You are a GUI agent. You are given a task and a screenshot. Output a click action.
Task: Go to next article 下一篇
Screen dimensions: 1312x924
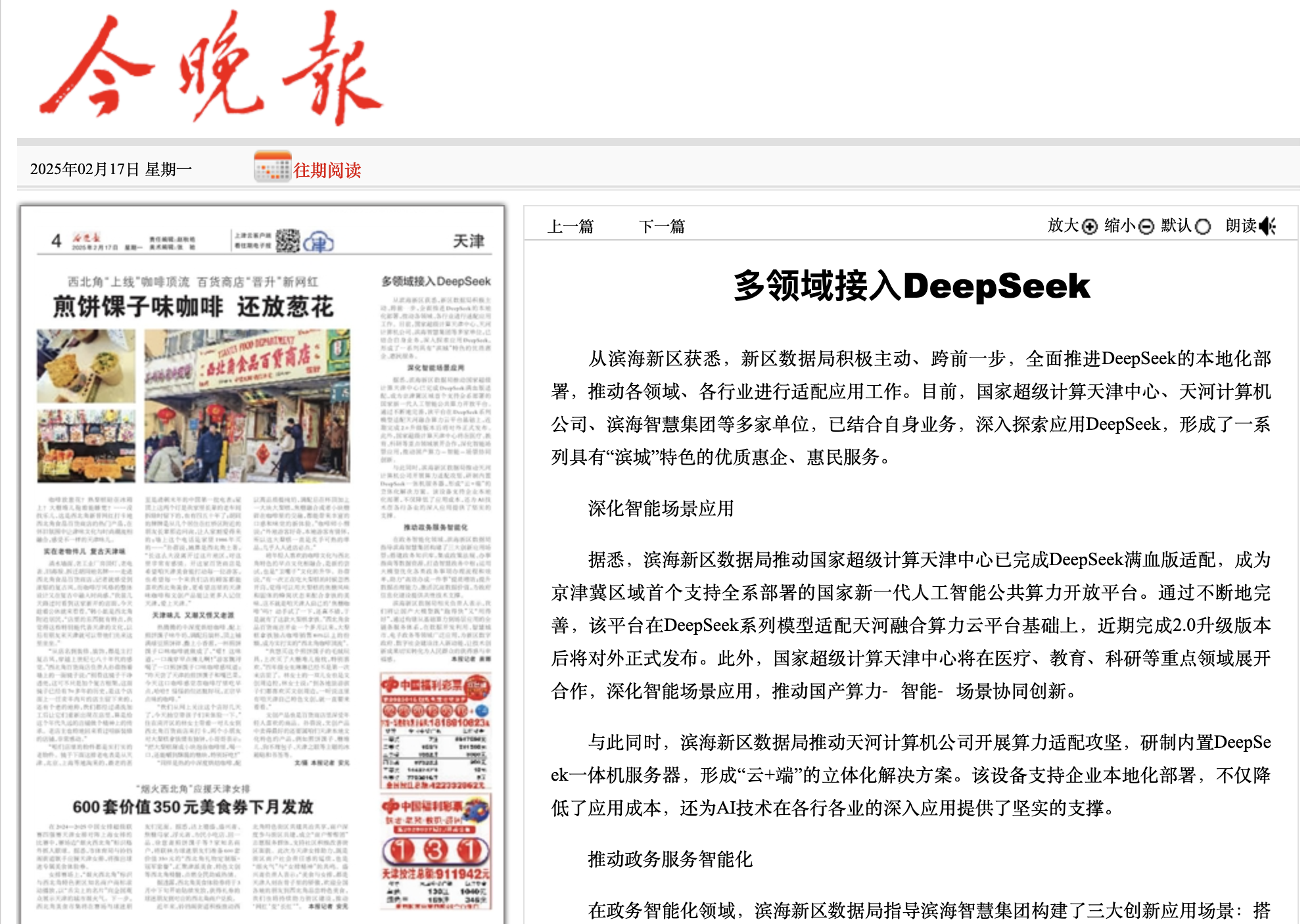(x=662, y=227)
